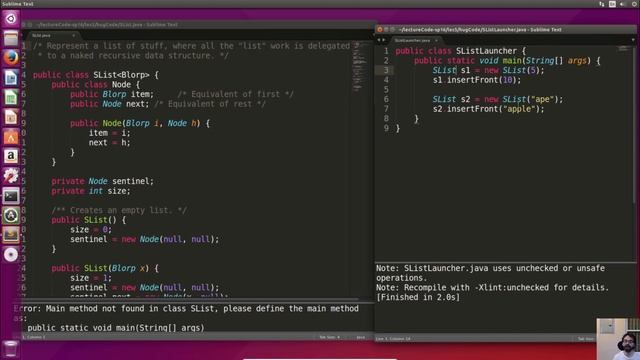Open the sound volume indicator
The image size is (640, 360).
pyautogui.click(x=623, y=4)
